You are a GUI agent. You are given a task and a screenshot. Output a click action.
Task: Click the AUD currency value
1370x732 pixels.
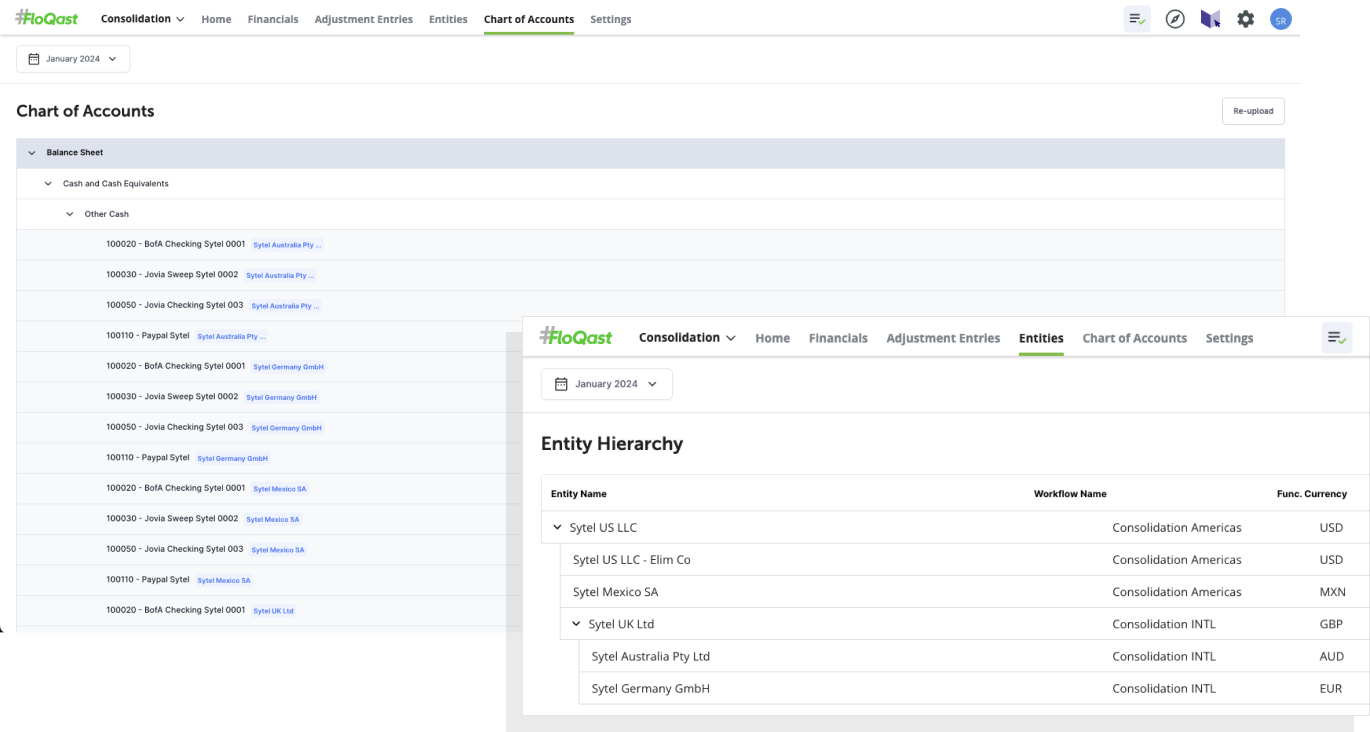tap(1331, 657)
